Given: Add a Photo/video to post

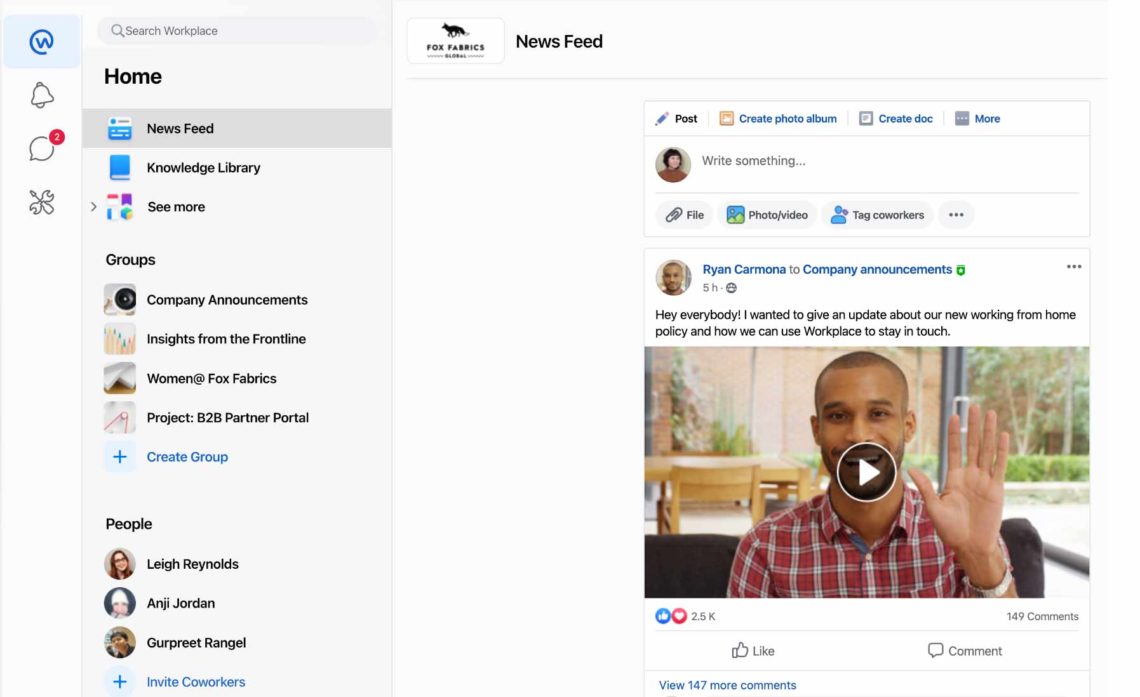Looking at the screenshot, I should [766, 215].
